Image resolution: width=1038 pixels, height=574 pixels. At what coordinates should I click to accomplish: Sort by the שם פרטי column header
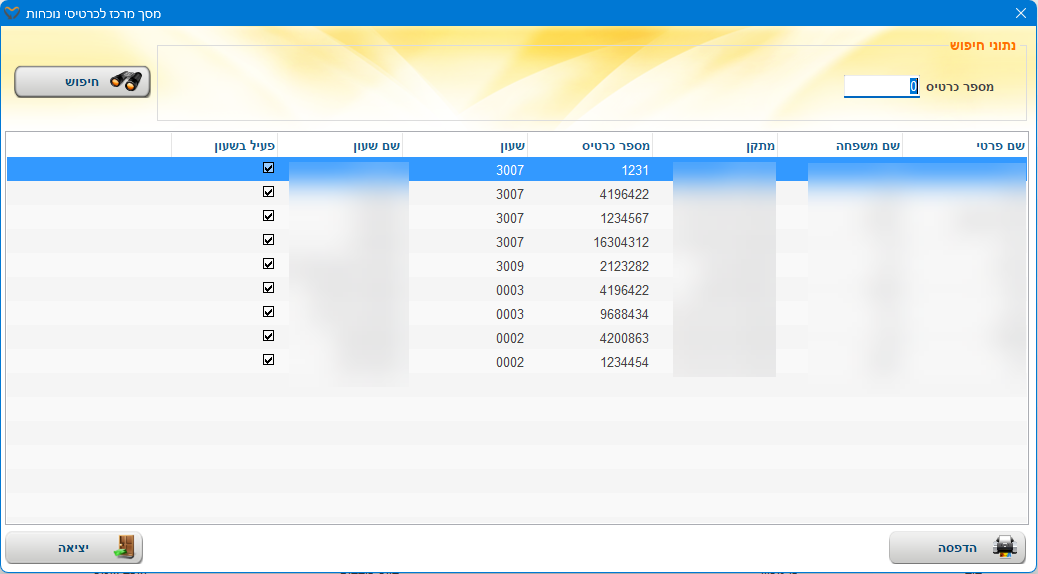(965, 146)
